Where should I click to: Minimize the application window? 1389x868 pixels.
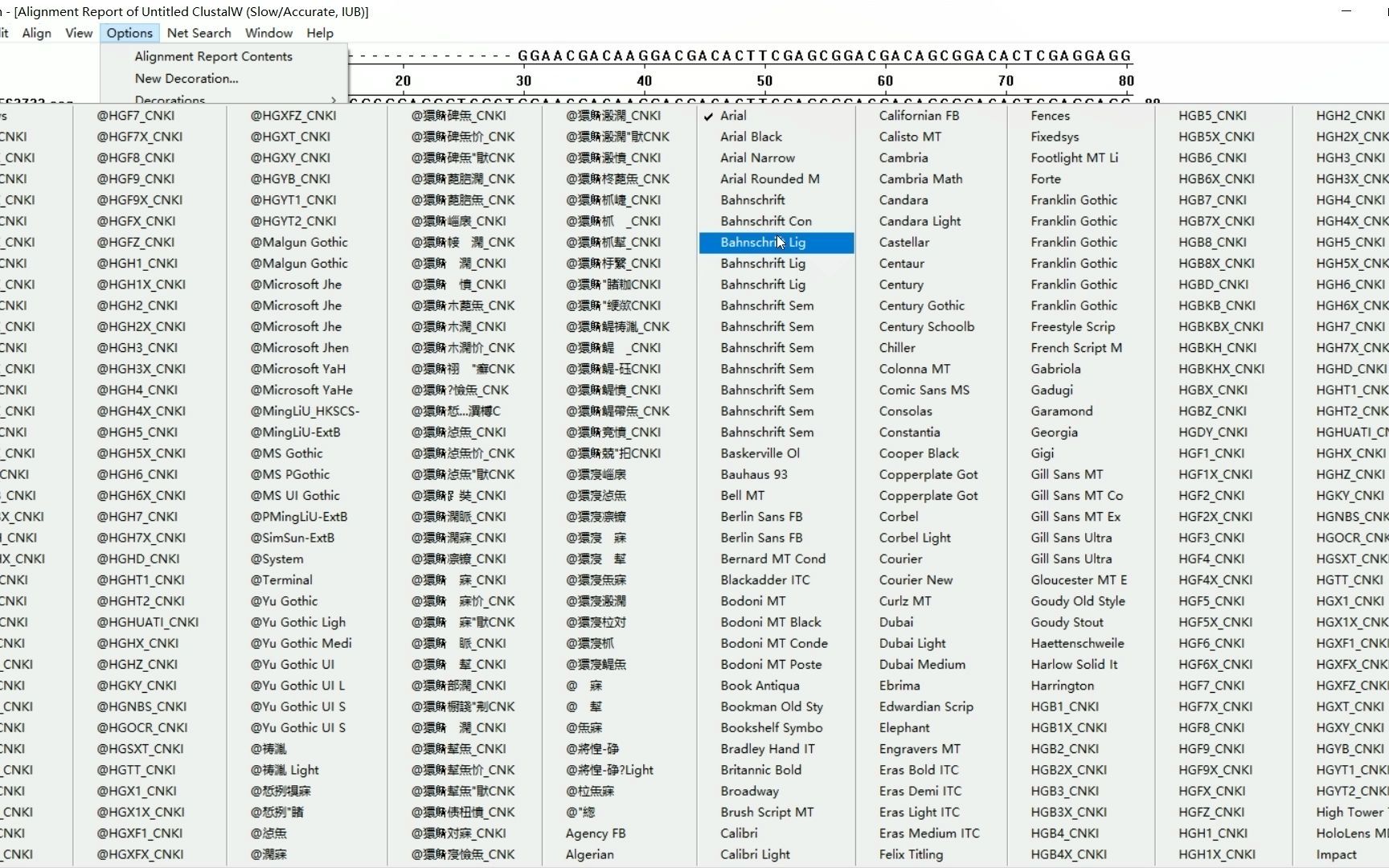tap(1346, 11)
